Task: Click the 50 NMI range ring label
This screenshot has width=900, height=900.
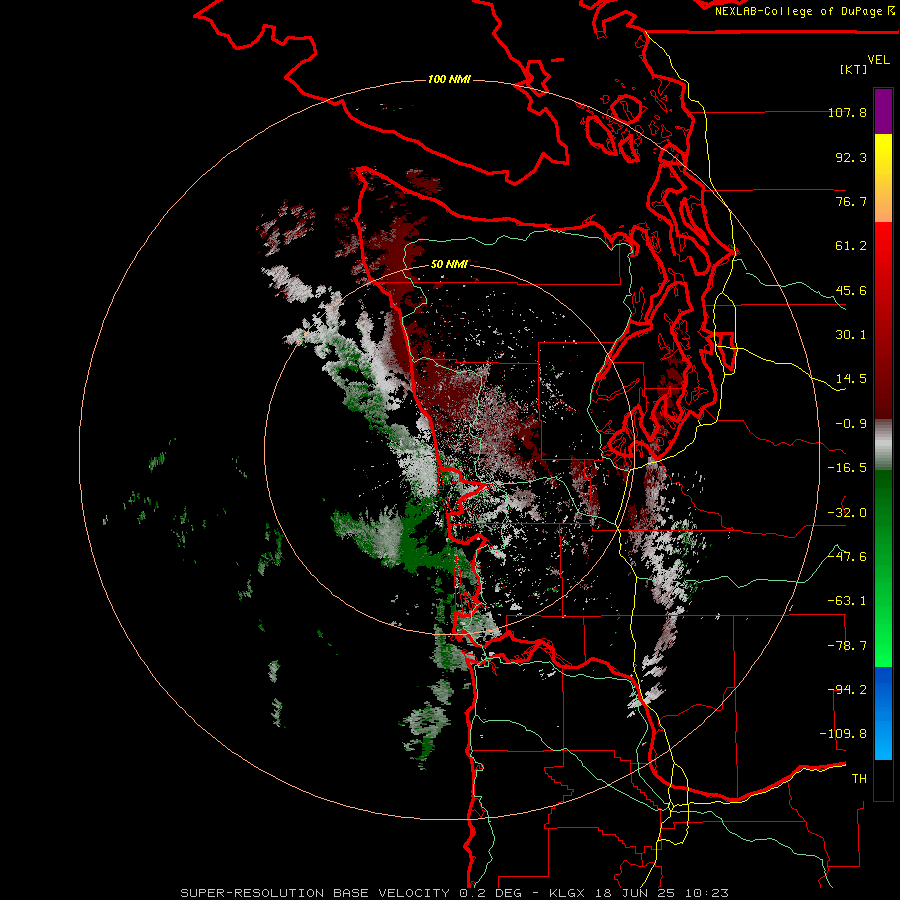Action: point(449,265)
